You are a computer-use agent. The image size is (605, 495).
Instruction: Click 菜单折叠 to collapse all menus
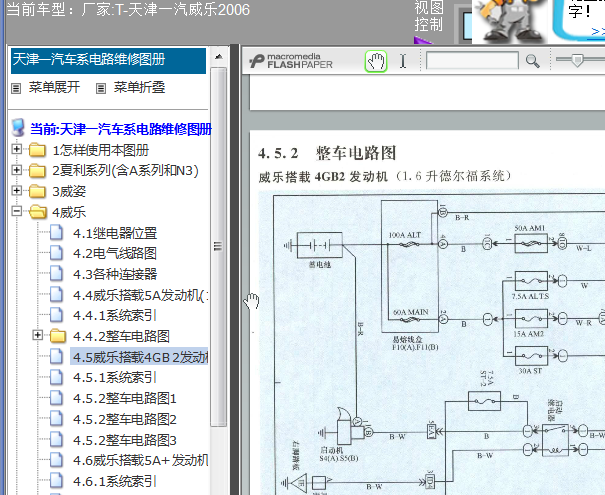point(139,87)
